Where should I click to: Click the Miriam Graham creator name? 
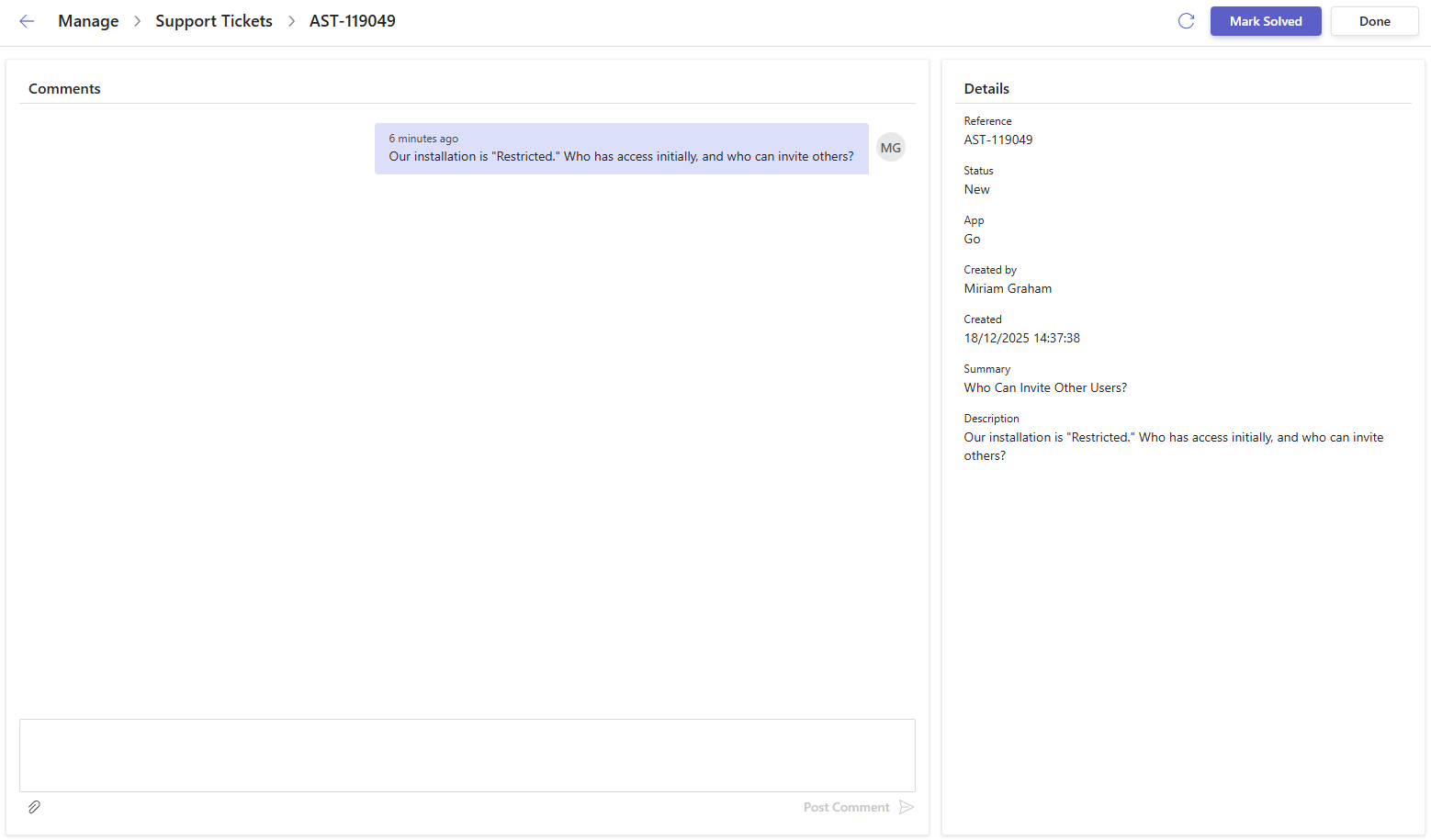[x=1008, y=288]
